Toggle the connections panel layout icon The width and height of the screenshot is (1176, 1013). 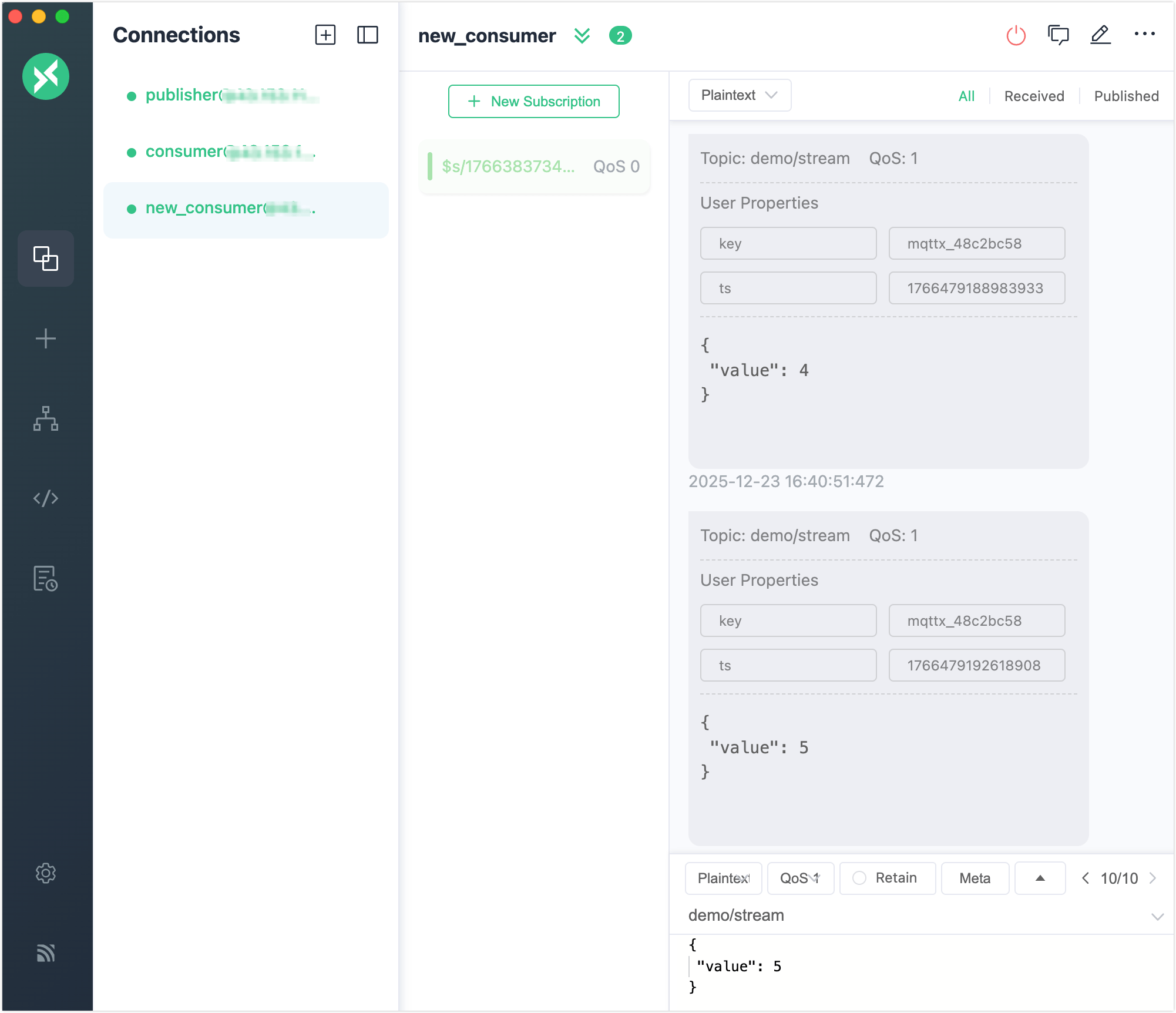coord(368,35)
